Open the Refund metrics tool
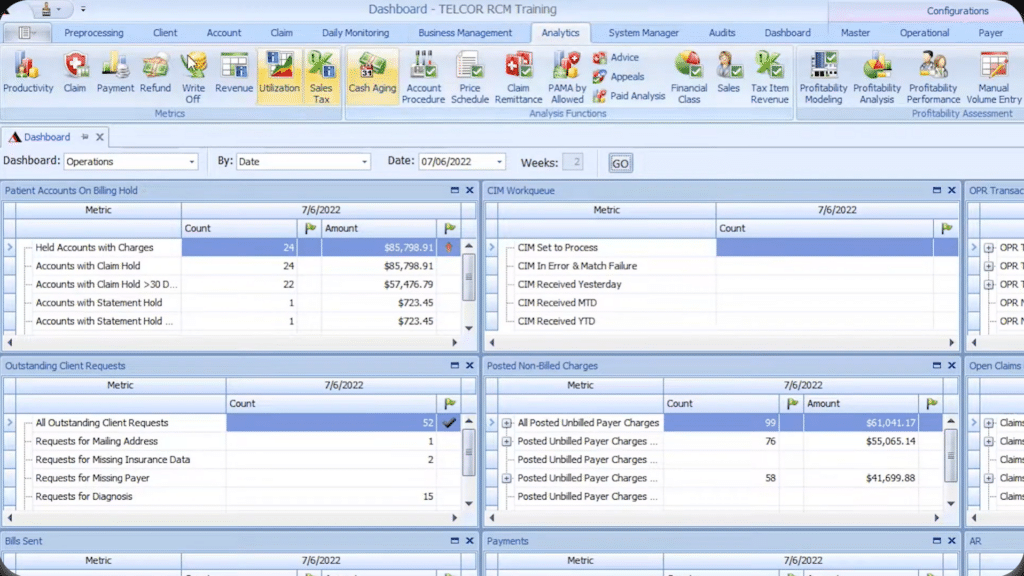This screenshot has height=576, width=1024. tap(155, 73)
